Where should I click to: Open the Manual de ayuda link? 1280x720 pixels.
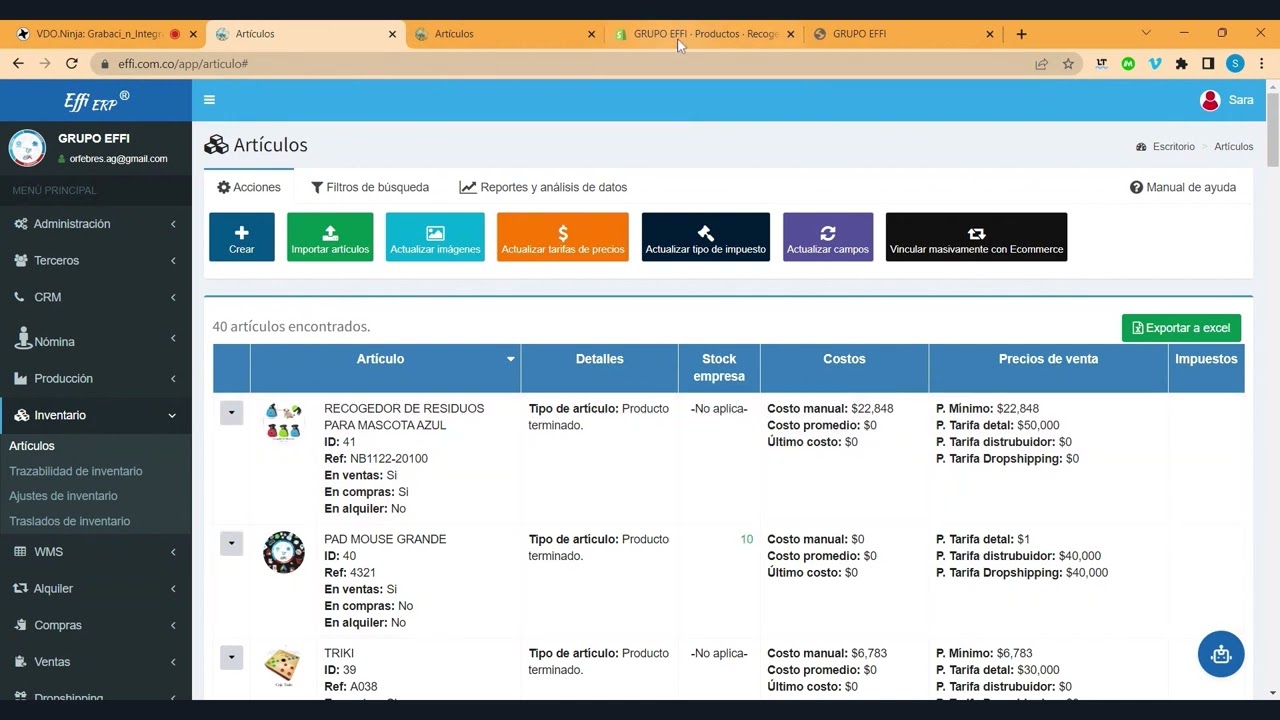tap(1183, 187)
